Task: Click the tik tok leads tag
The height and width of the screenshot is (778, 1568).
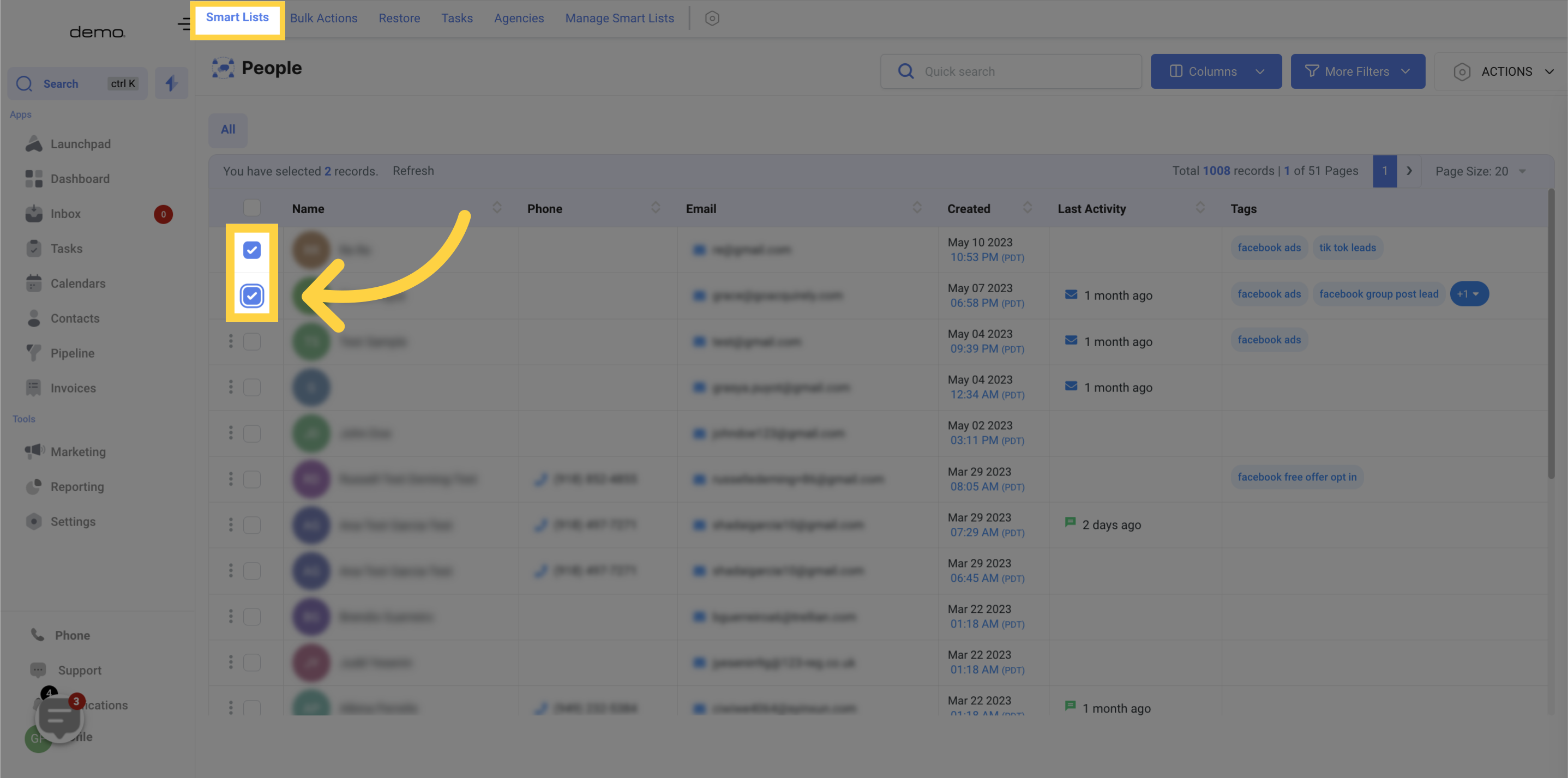Action: point(1348,248)
